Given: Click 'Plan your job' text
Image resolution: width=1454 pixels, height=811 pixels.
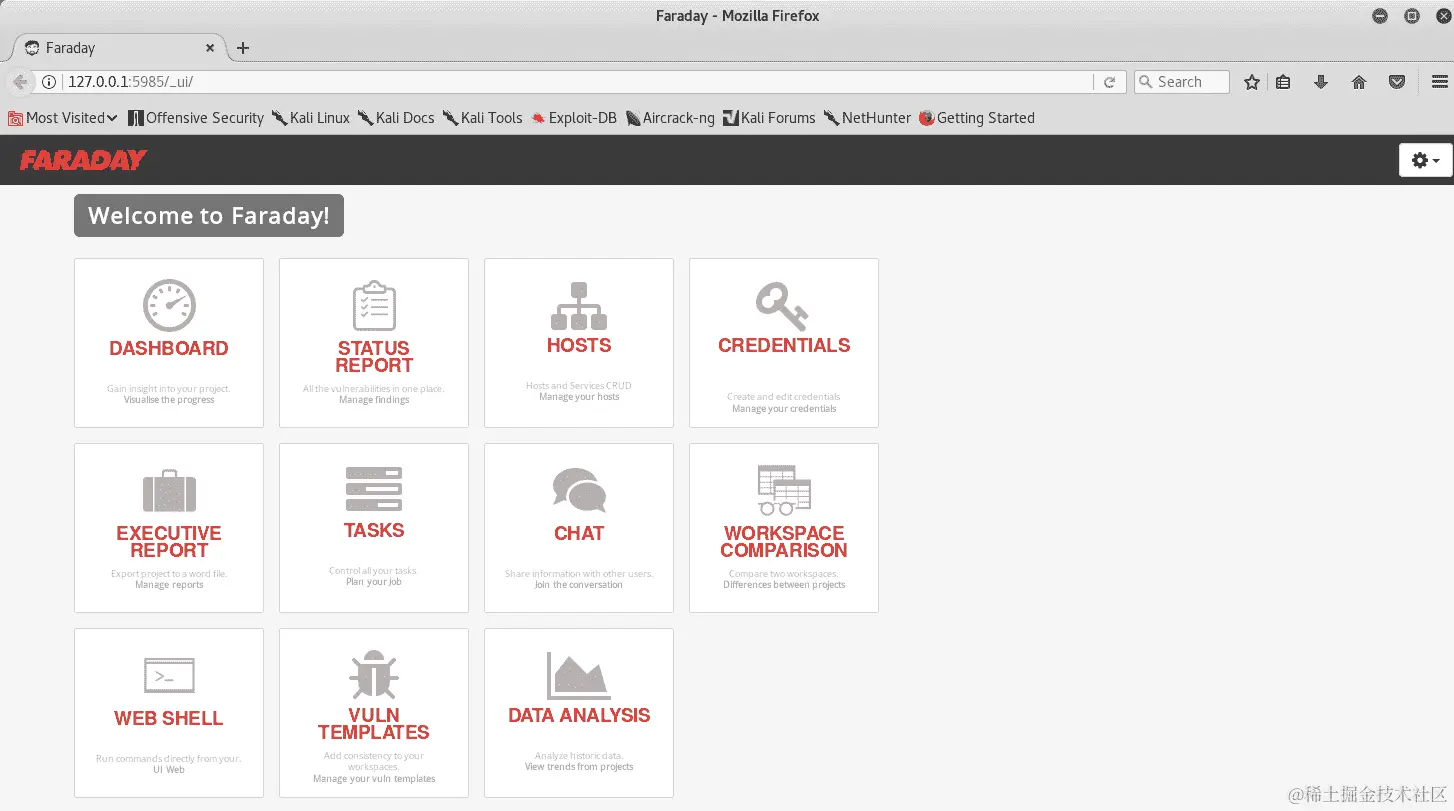Looking at the screenshot, I should click(x=374, y=582).
